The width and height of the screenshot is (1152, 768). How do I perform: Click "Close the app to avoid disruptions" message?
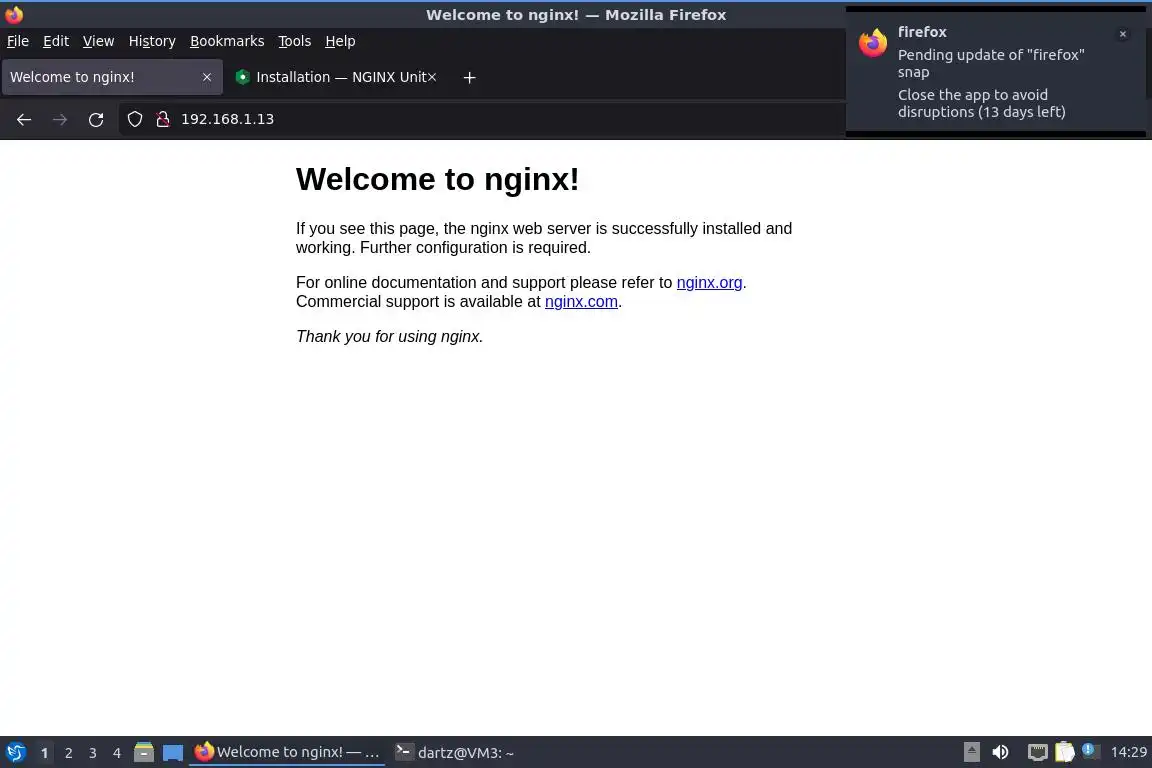tap(982, 104)
